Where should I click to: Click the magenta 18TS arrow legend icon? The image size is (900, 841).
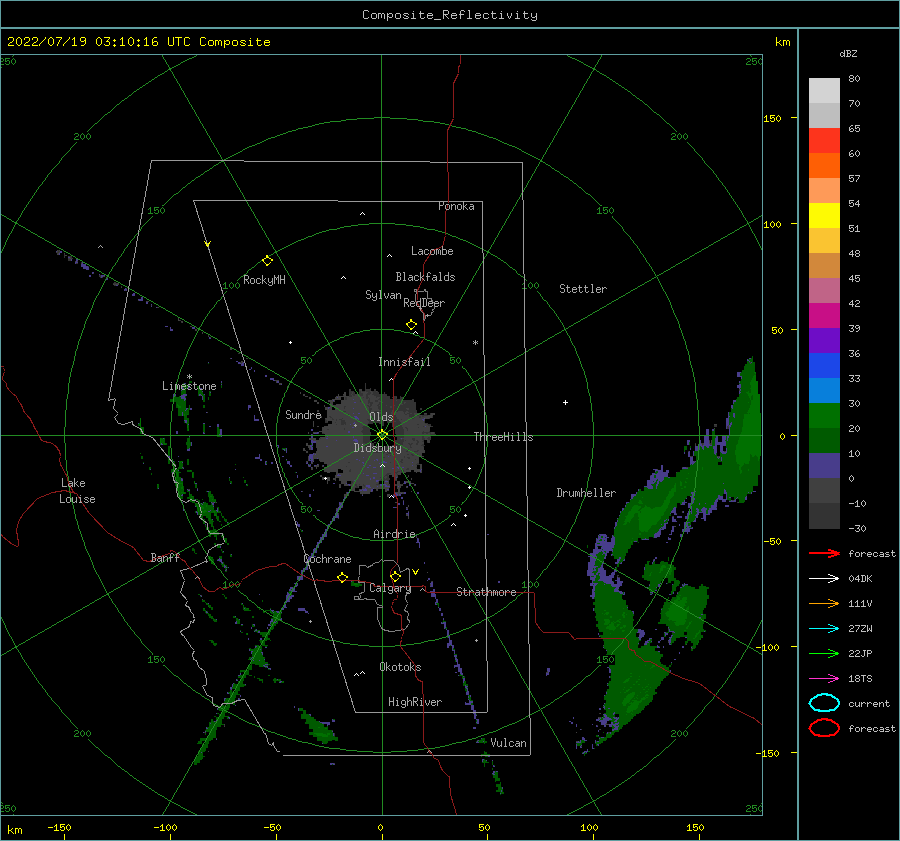pos(824,679)
